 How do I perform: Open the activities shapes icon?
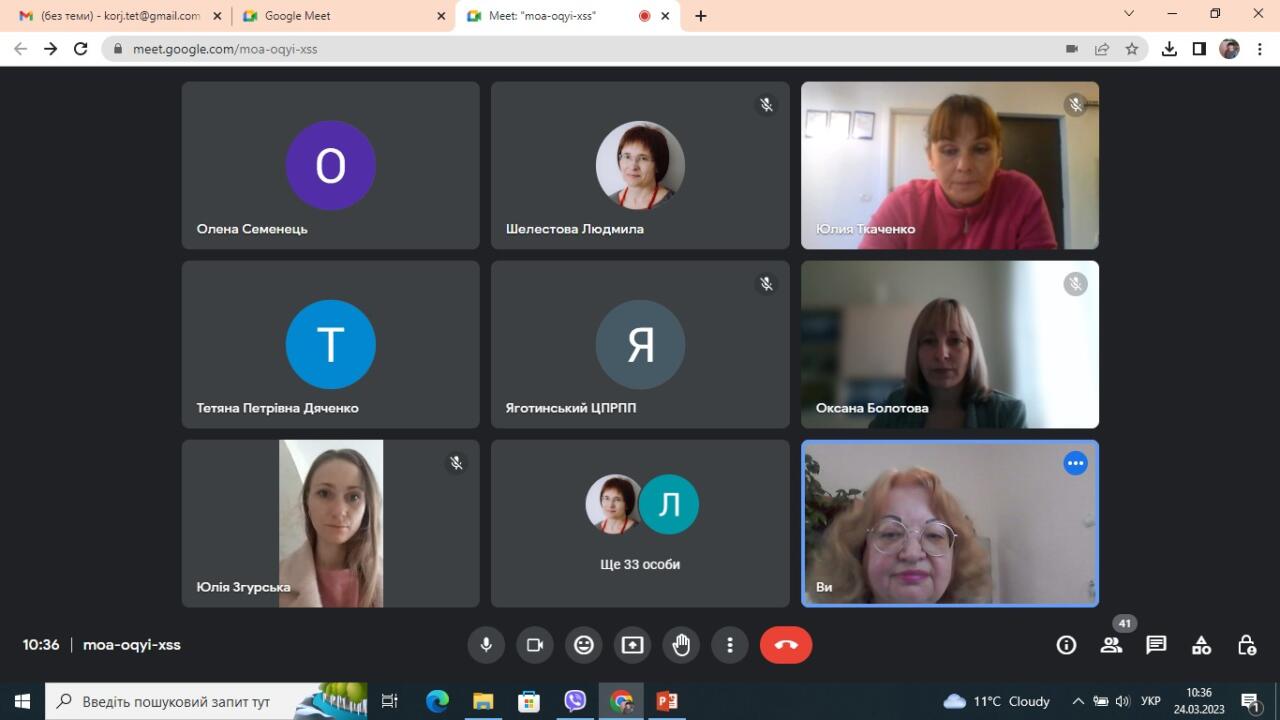coord(1201,645)
